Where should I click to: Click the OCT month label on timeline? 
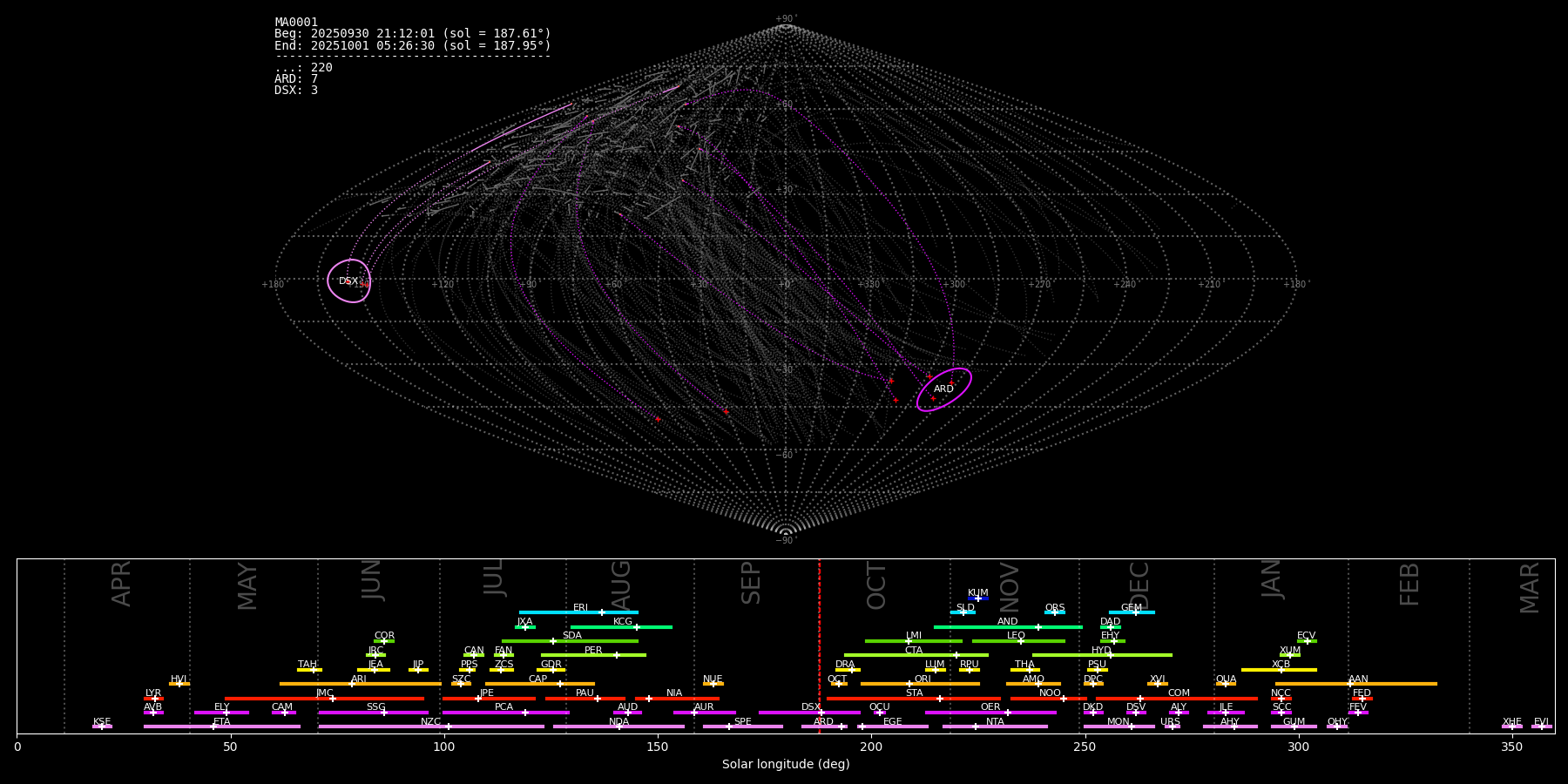point(876,585)
